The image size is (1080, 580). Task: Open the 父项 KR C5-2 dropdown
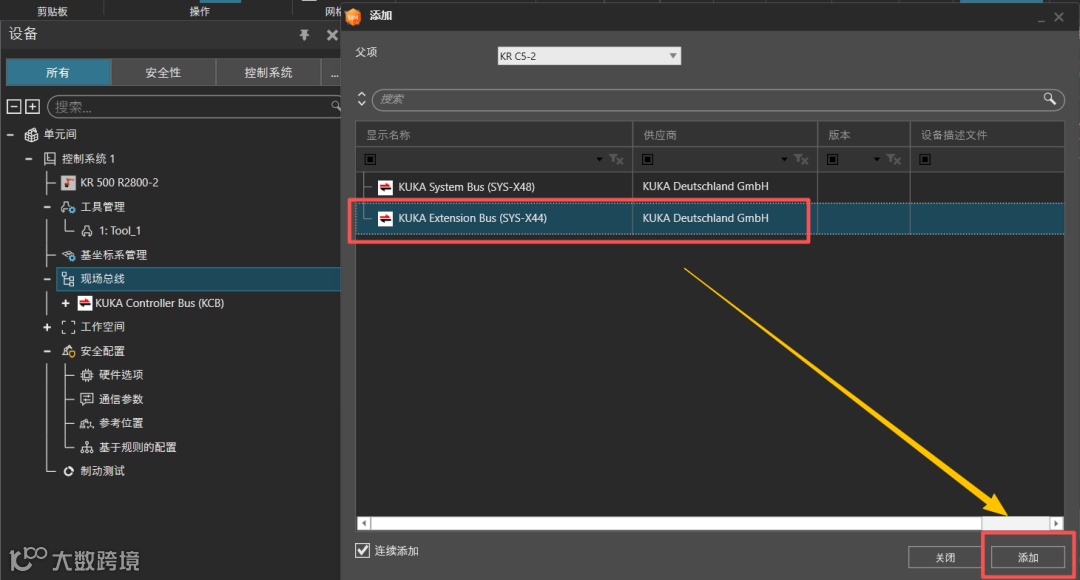pos(589,56)
